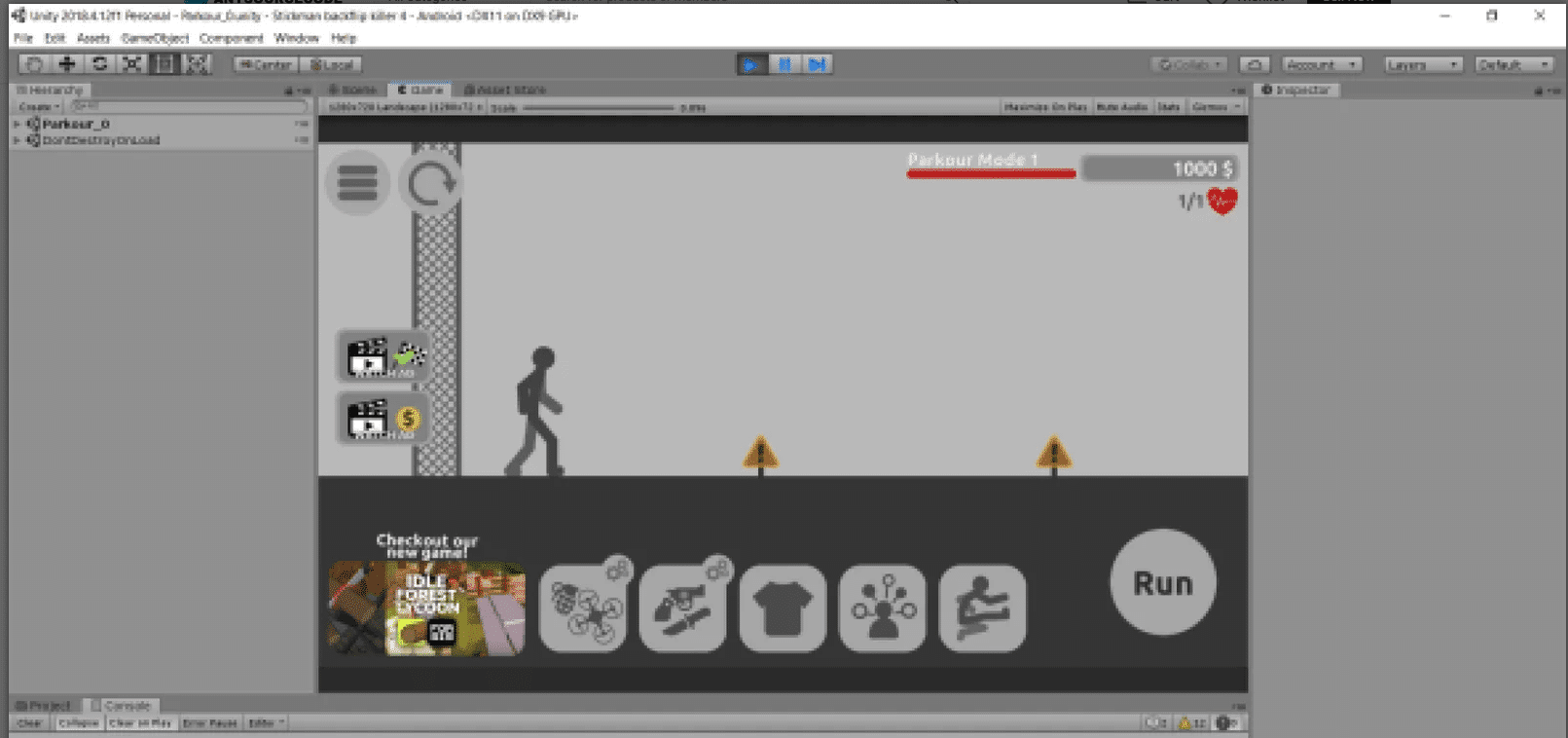Expand the Parkour_0 scene
Viewport: 1568px width, 738px height.
[x=17, y=124]
